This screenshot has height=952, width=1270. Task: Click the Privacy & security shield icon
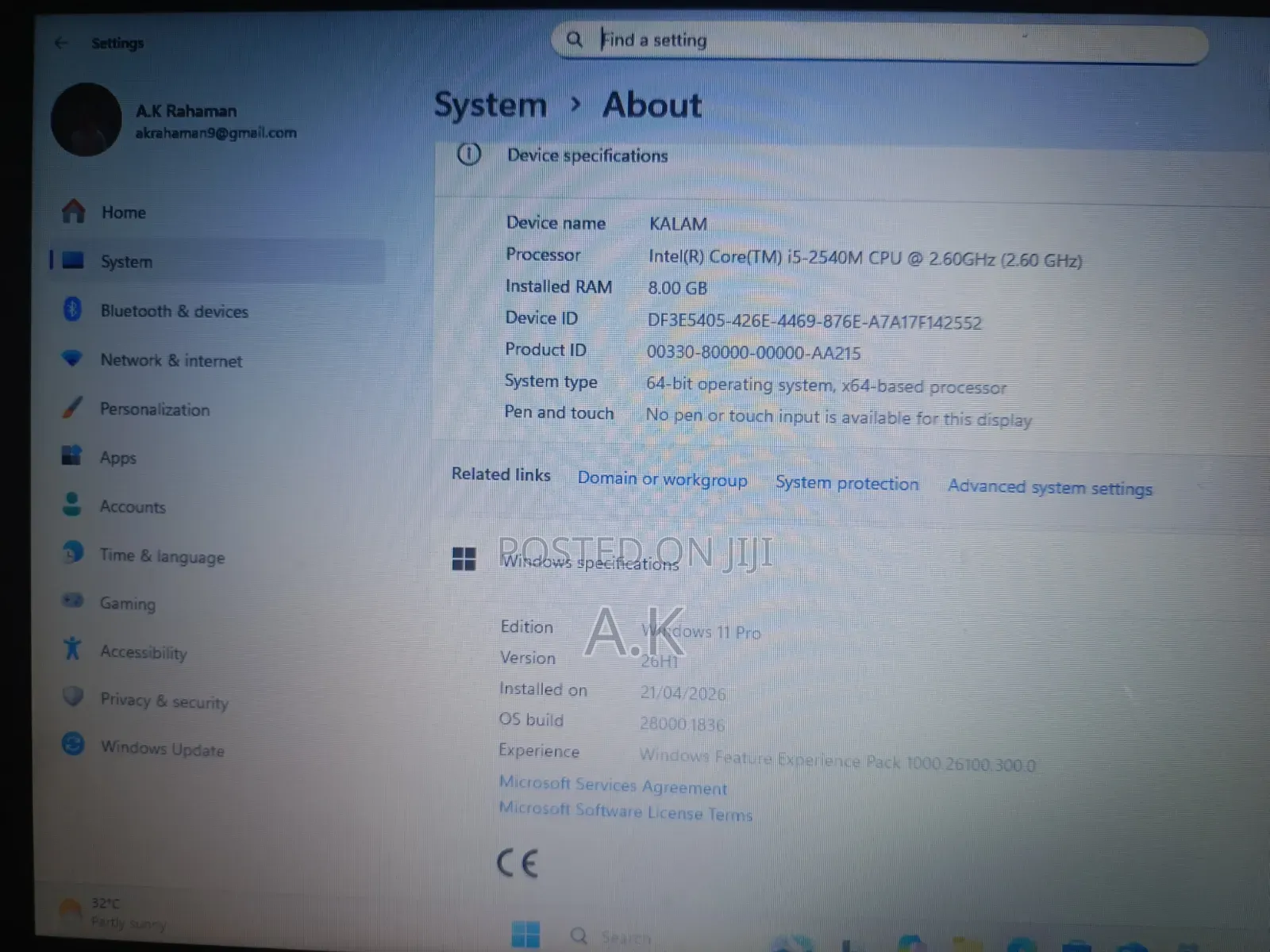(x=73, y=697)
